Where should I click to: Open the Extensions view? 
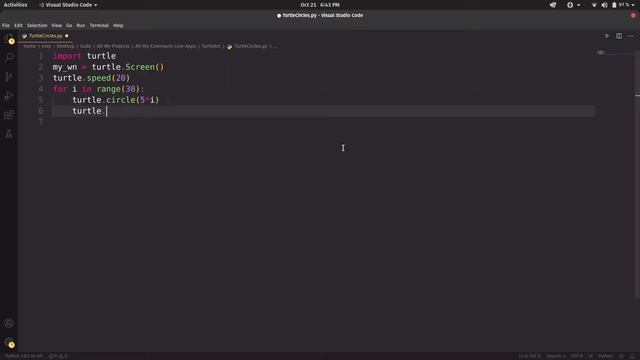[9, 115]
